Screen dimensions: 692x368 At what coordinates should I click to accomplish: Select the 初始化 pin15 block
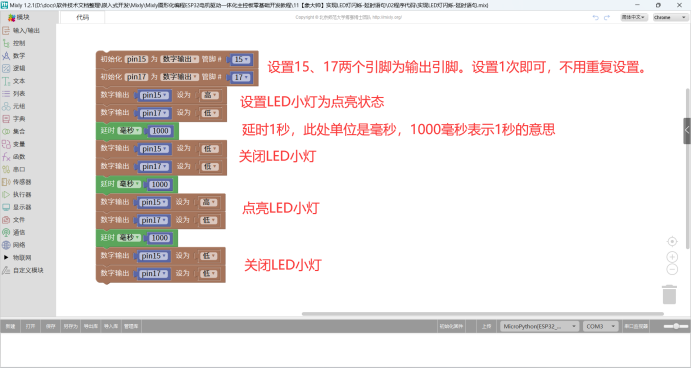point(177,59)
